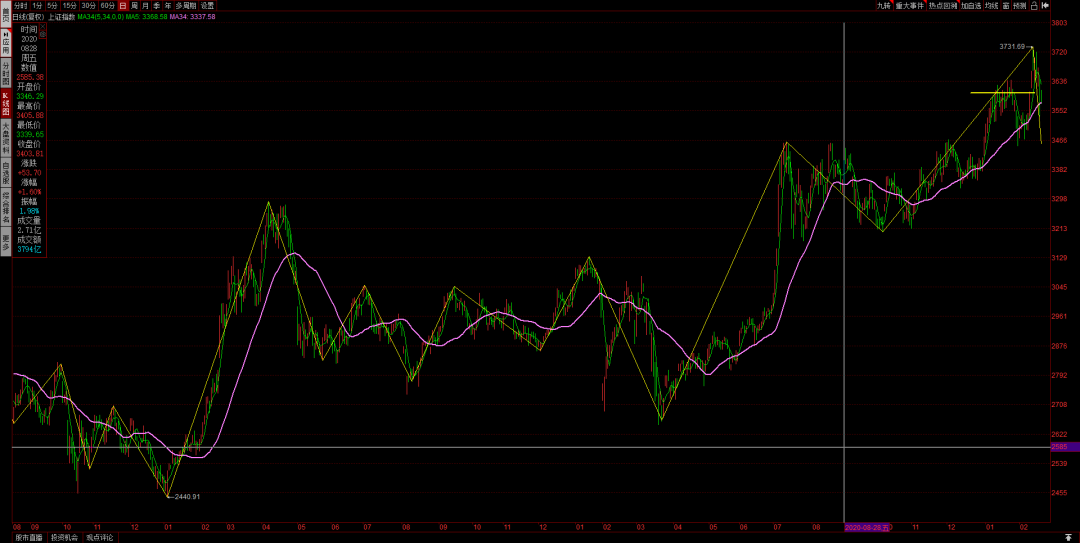Click the MA5: 3368.58 value
1080x543 pixels.
coord(147,17)
